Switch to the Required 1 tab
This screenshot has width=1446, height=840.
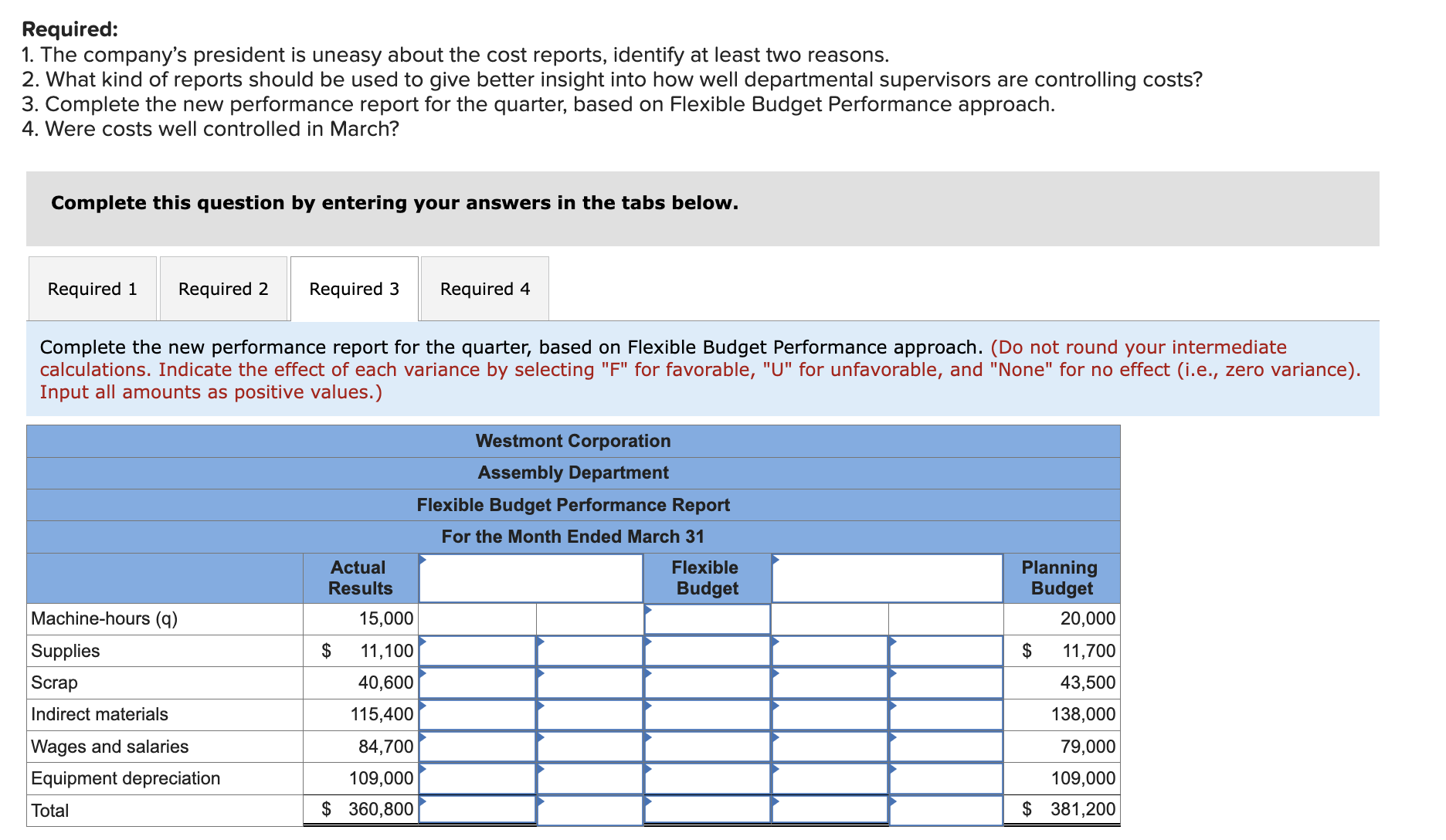pyautogui.click(x=92, y=289)
